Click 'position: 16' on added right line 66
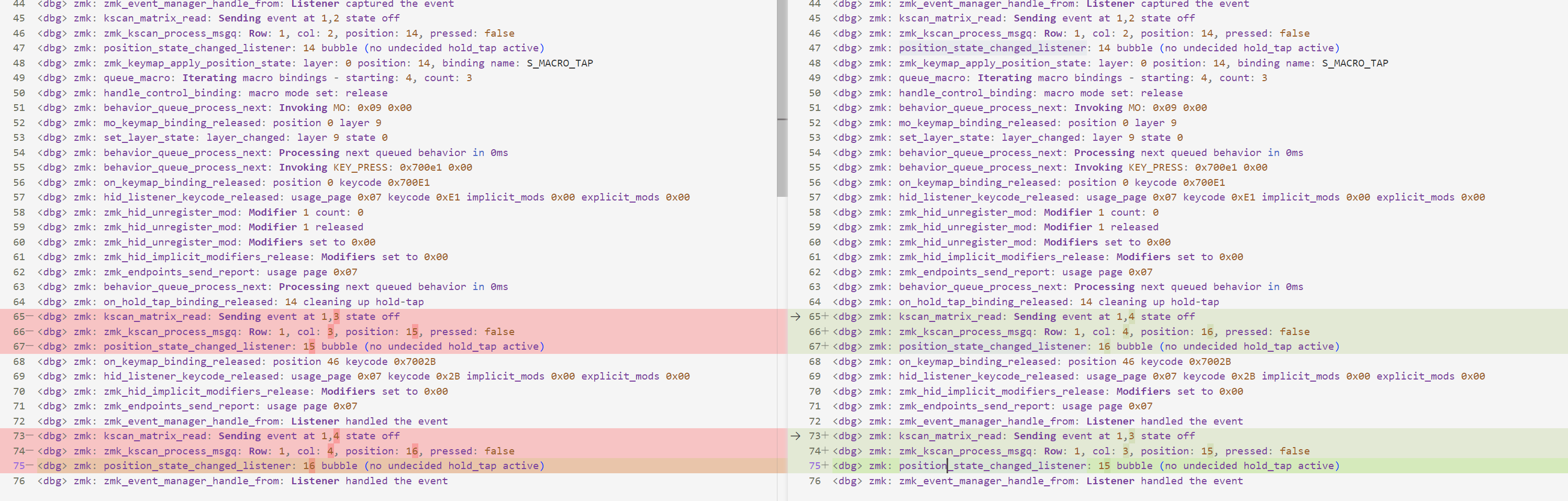 click(x=1177, y=332)
